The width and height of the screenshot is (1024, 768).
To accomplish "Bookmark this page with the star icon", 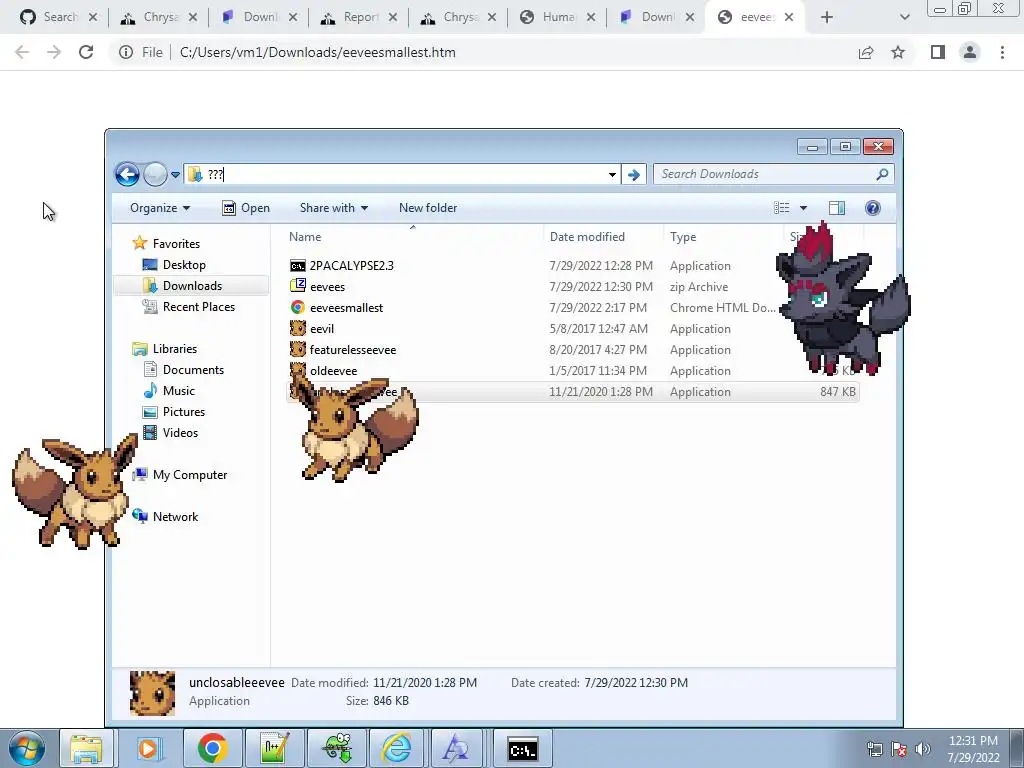I will click(898, 52).
